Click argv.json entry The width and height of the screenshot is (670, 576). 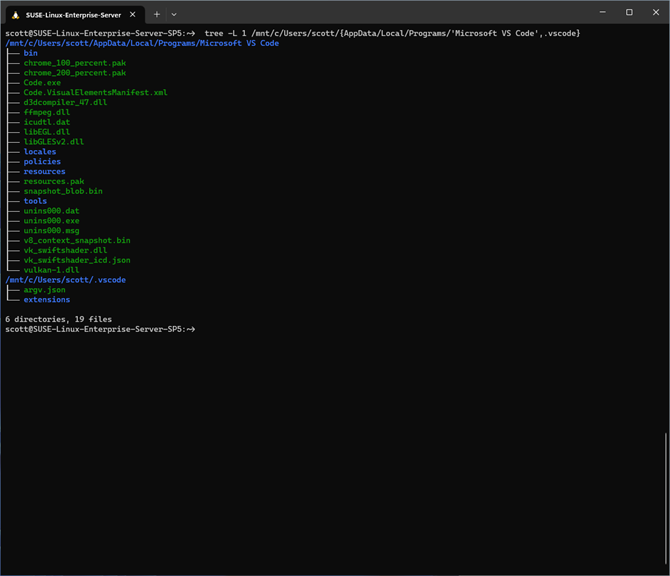pos(44,290)
